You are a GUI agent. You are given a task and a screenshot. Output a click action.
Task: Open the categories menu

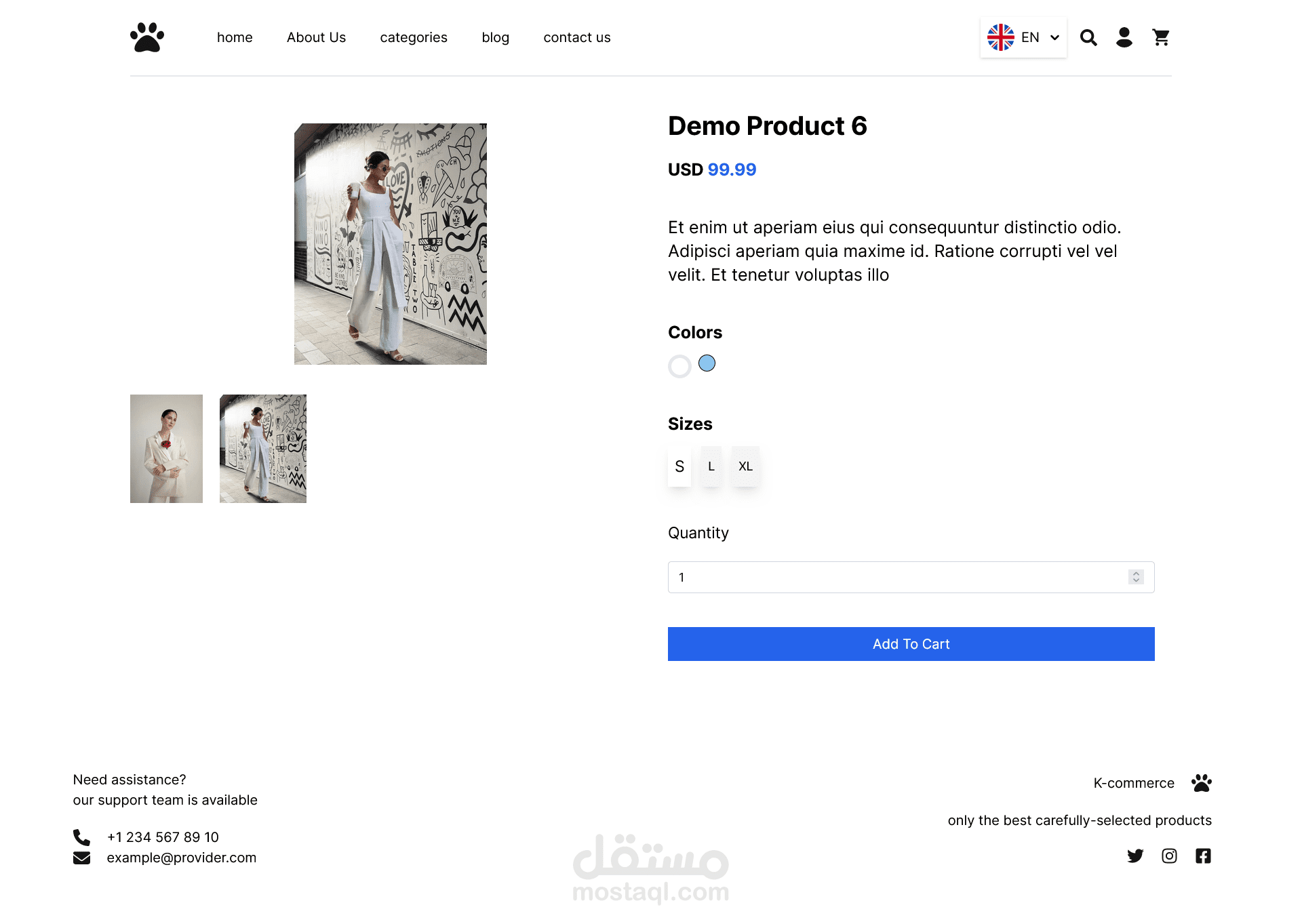click(x=414, y=37)
